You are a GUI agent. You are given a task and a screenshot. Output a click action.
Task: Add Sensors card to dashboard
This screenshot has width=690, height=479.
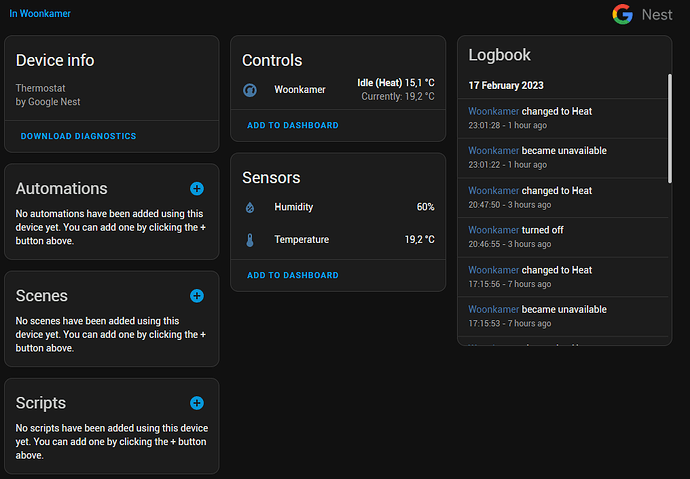coord(292,275)
